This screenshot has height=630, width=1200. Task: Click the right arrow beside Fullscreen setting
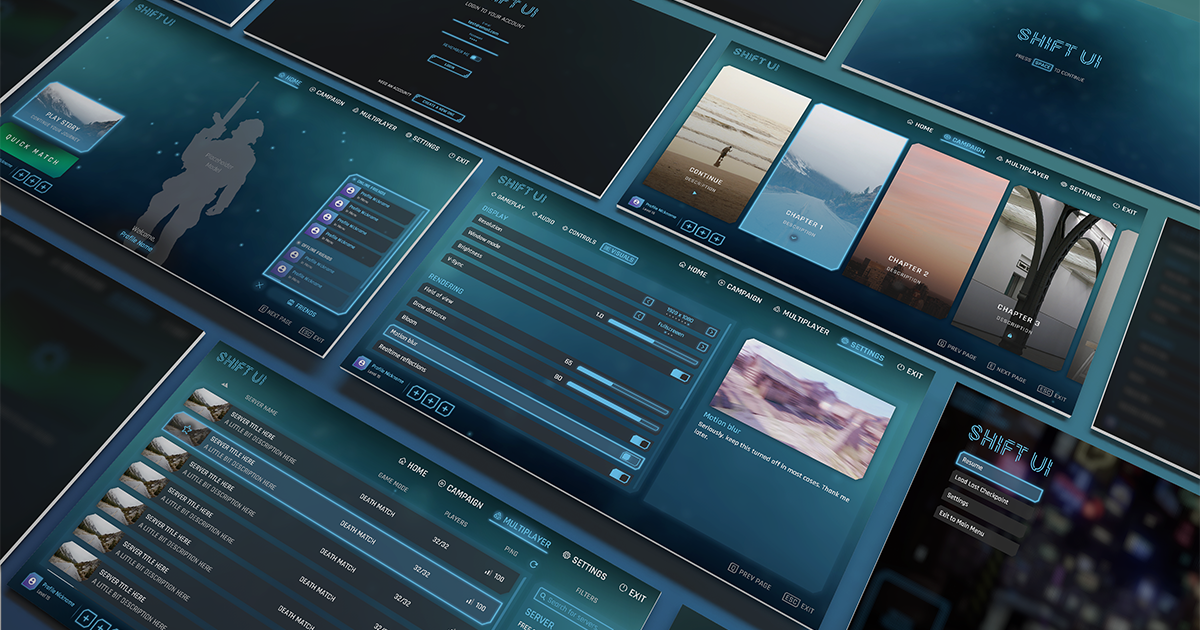[x=711, y=331]
